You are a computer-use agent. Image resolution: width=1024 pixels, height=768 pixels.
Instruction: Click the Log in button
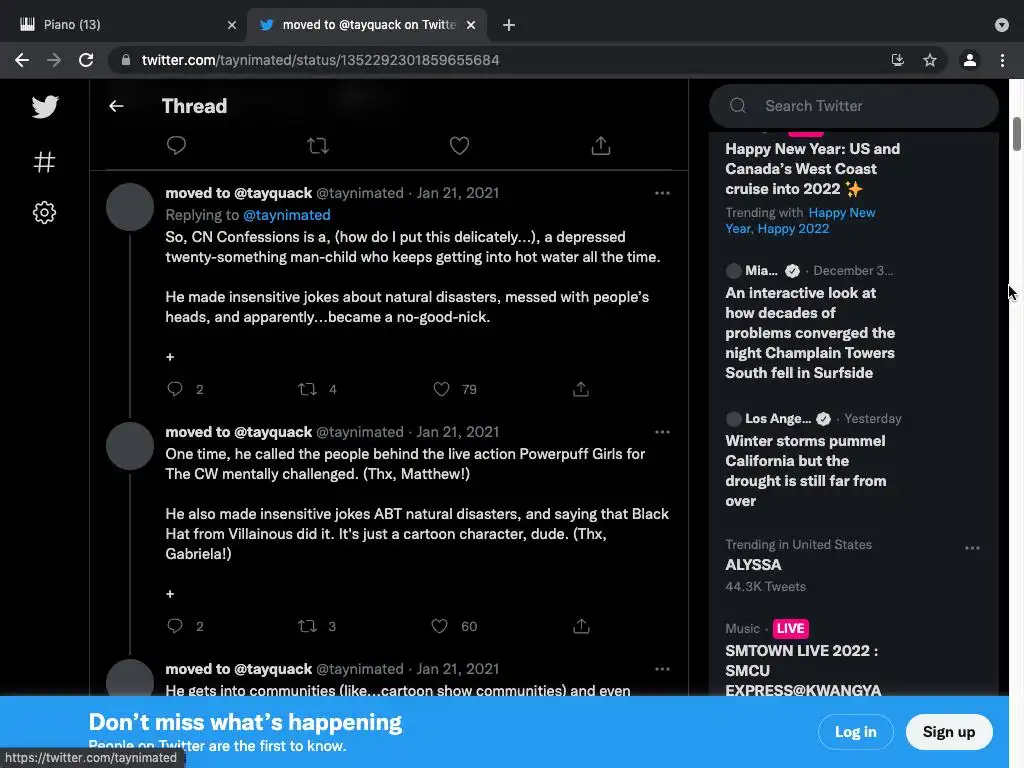coord(856,731)
